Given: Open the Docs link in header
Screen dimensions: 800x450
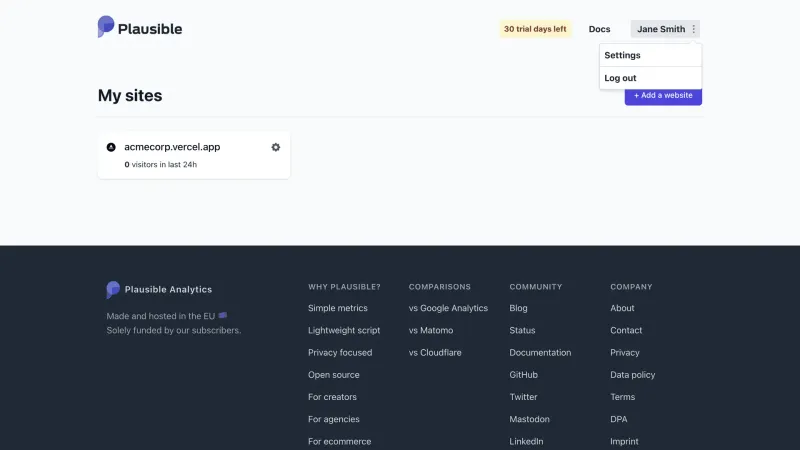Looking at the screenshot, I should tap(599, 29).
